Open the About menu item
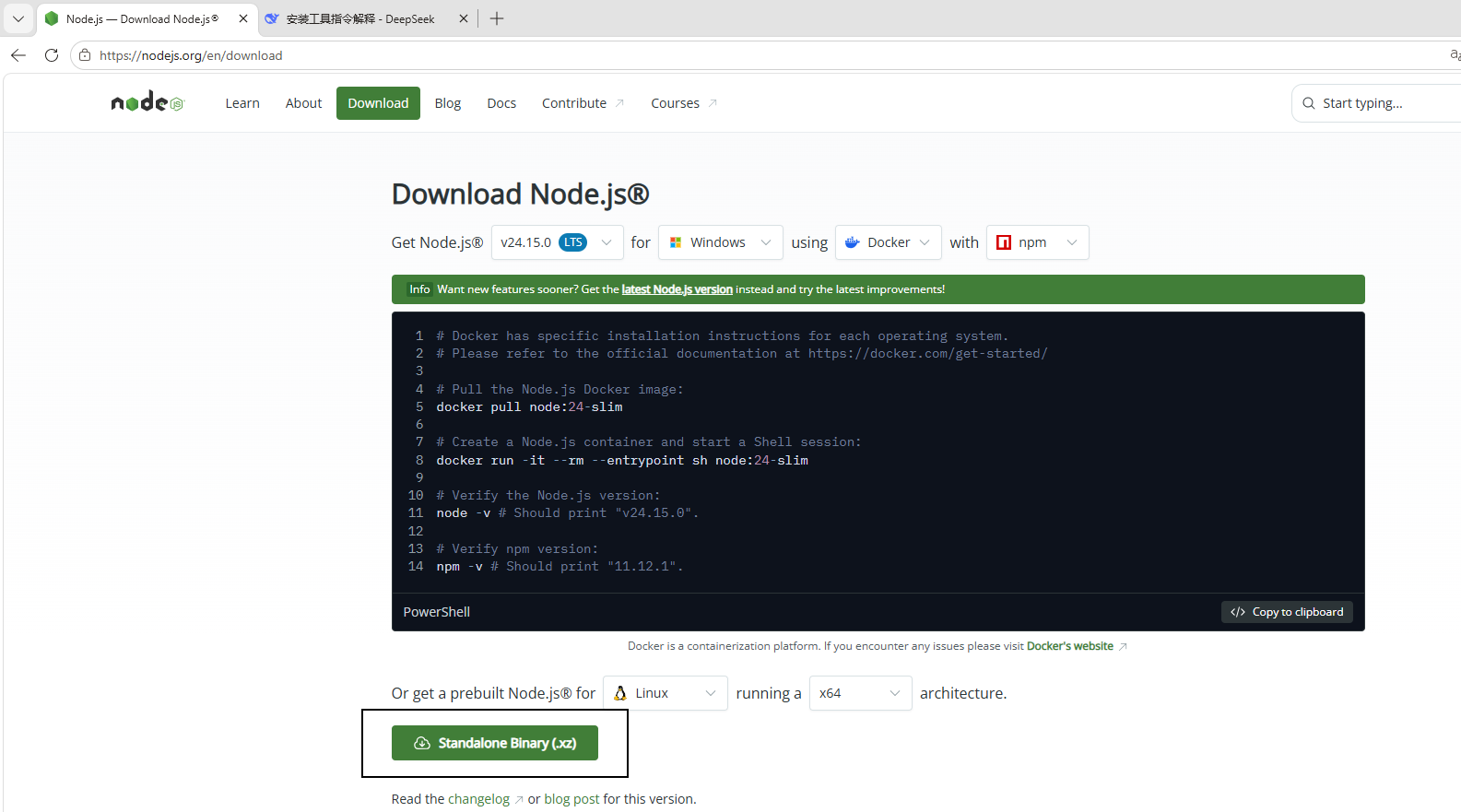Screen dimensions: 1461x812 click(x=303, y=103)
